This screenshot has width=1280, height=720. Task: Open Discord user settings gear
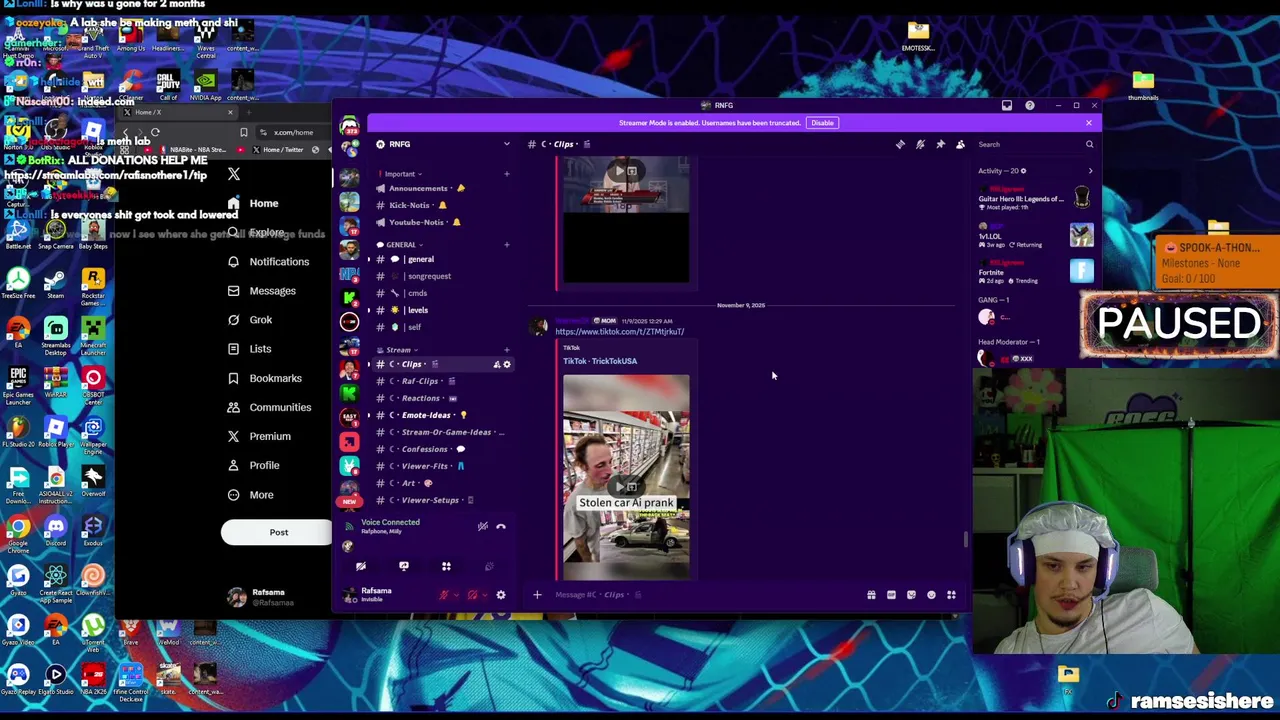click(501, 595)
